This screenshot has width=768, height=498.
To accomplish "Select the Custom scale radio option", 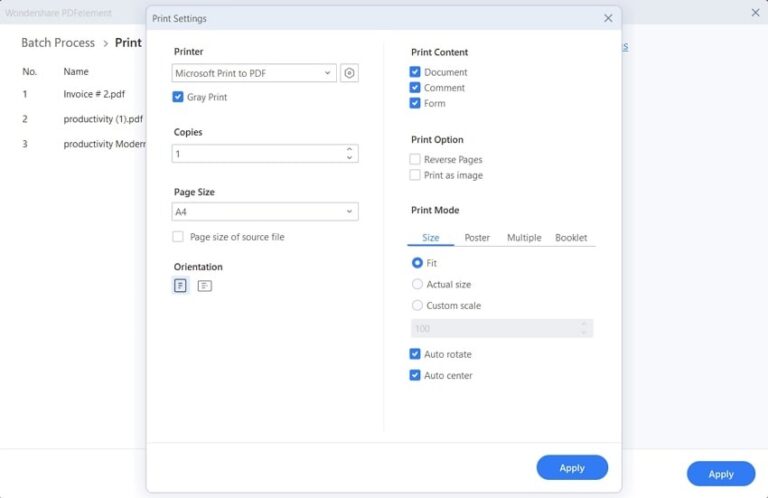I will [417, 305].
